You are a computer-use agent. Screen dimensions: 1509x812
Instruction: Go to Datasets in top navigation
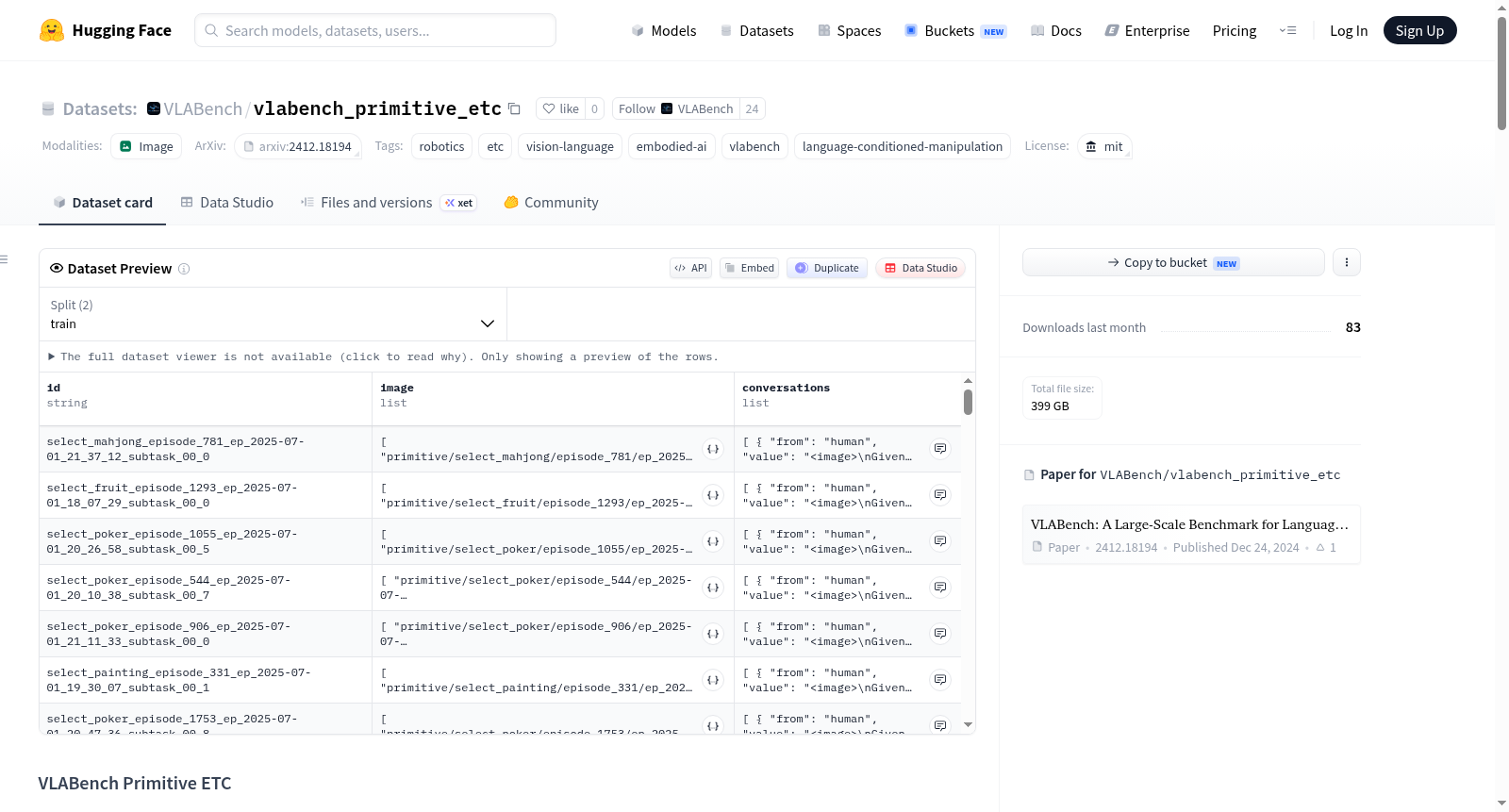(x=756, y=30)
